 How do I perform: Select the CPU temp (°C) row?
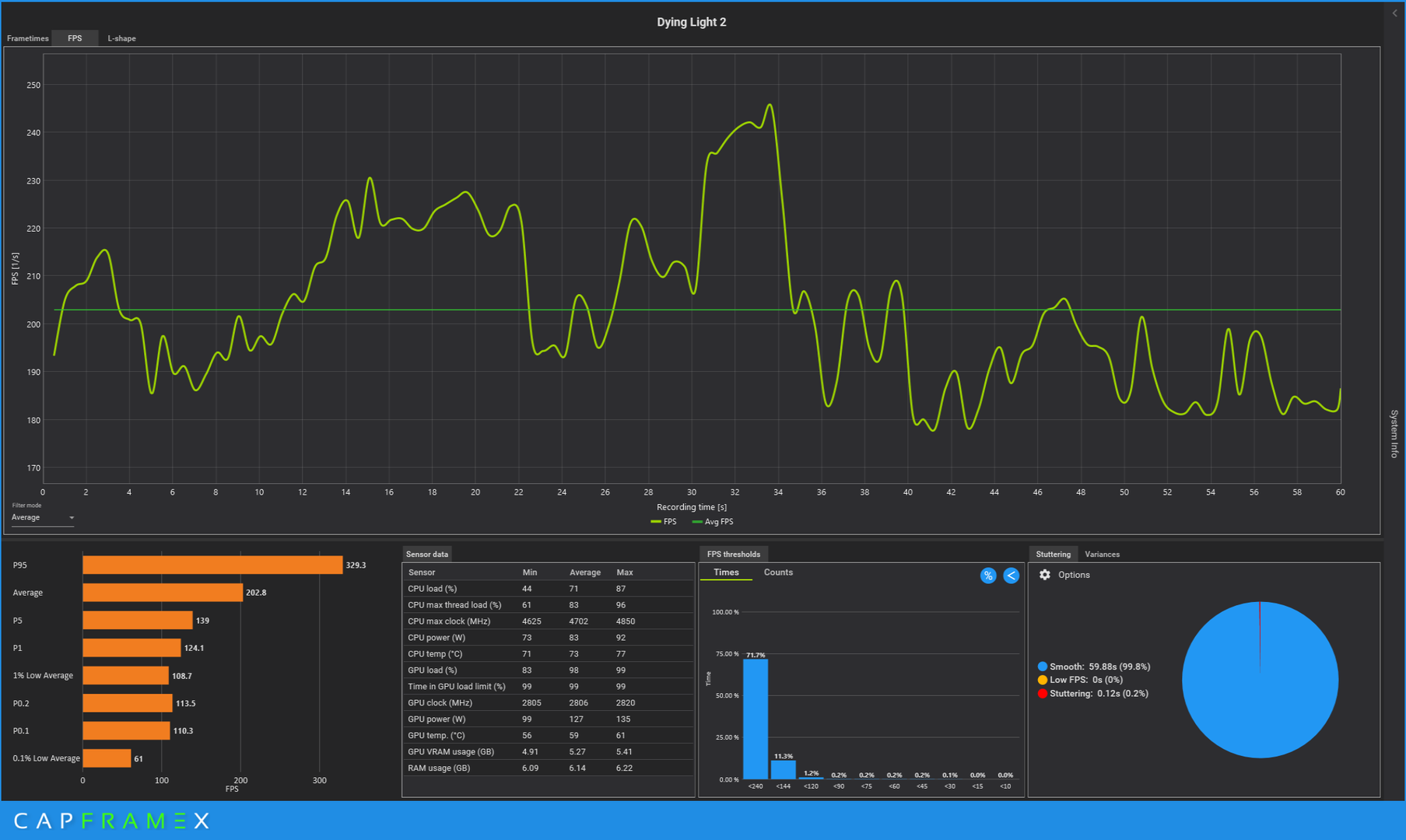point(548,654)
